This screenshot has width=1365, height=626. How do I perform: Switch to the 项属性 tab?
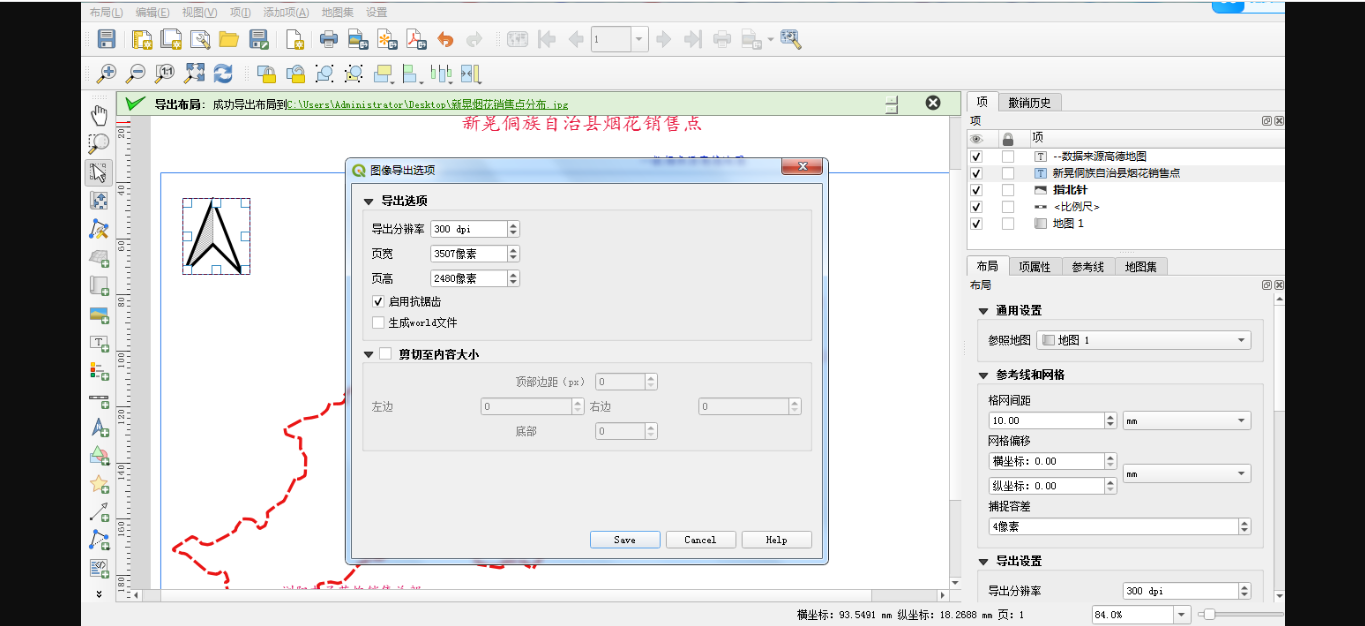[1034, 266]
